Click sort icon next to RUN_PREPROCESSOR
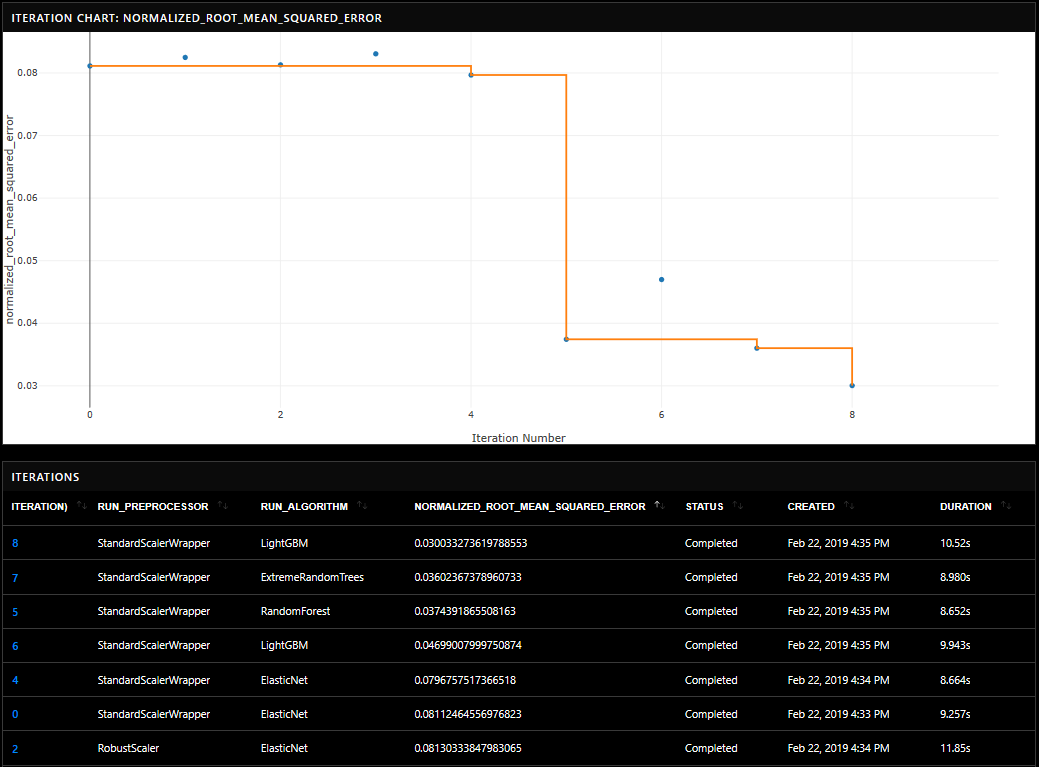The height and width of the screenshot is (767, 1039). (x=222, y=506)
